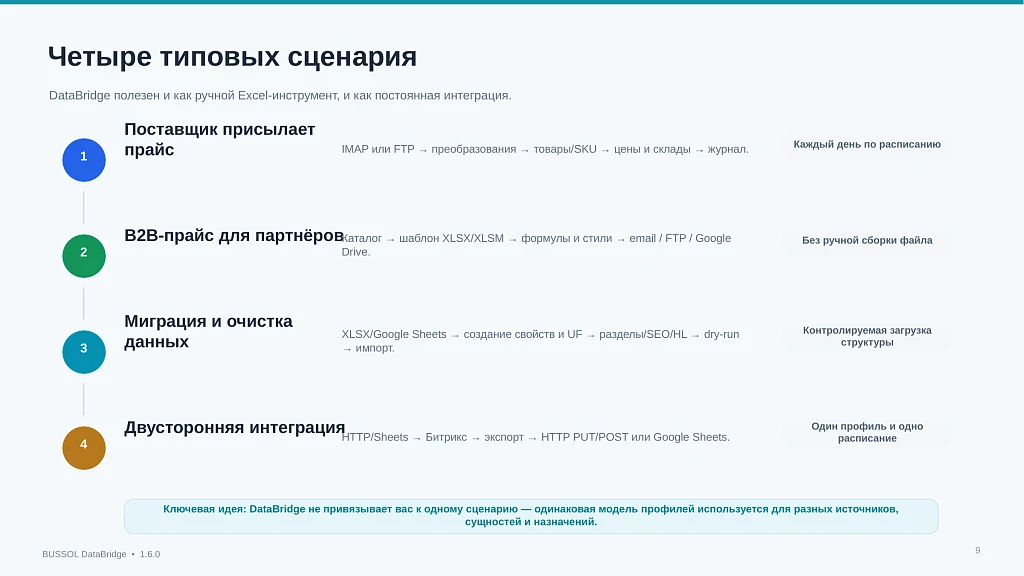Select the 'Четыре типовых сценария' slide title
The width and height of the screenshot is (1024, 576).
pyautogui.click(x=232, y=57)
